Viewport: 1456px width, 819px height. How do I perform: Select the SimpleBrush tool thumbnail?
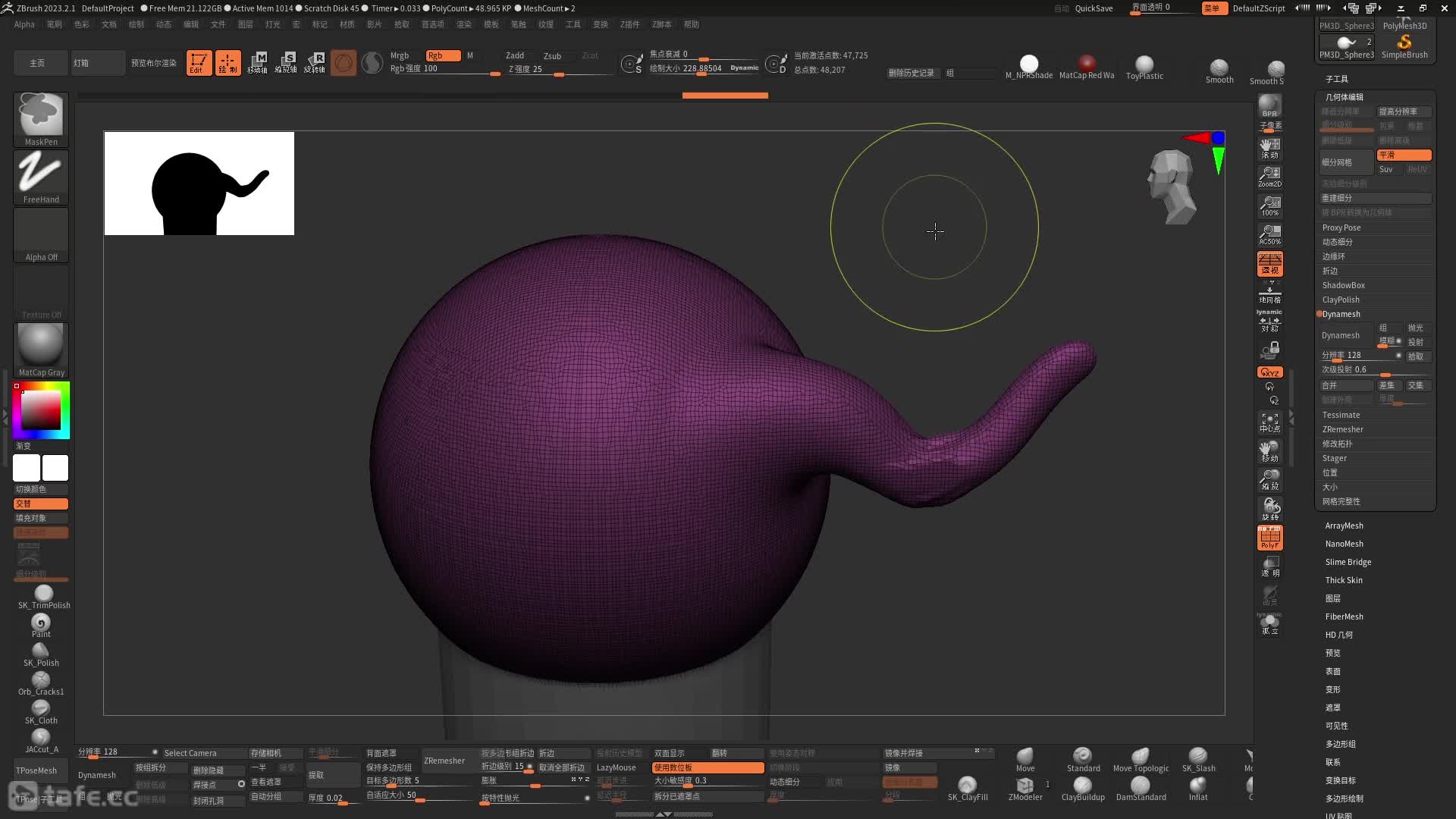[x=1404, y=45]
